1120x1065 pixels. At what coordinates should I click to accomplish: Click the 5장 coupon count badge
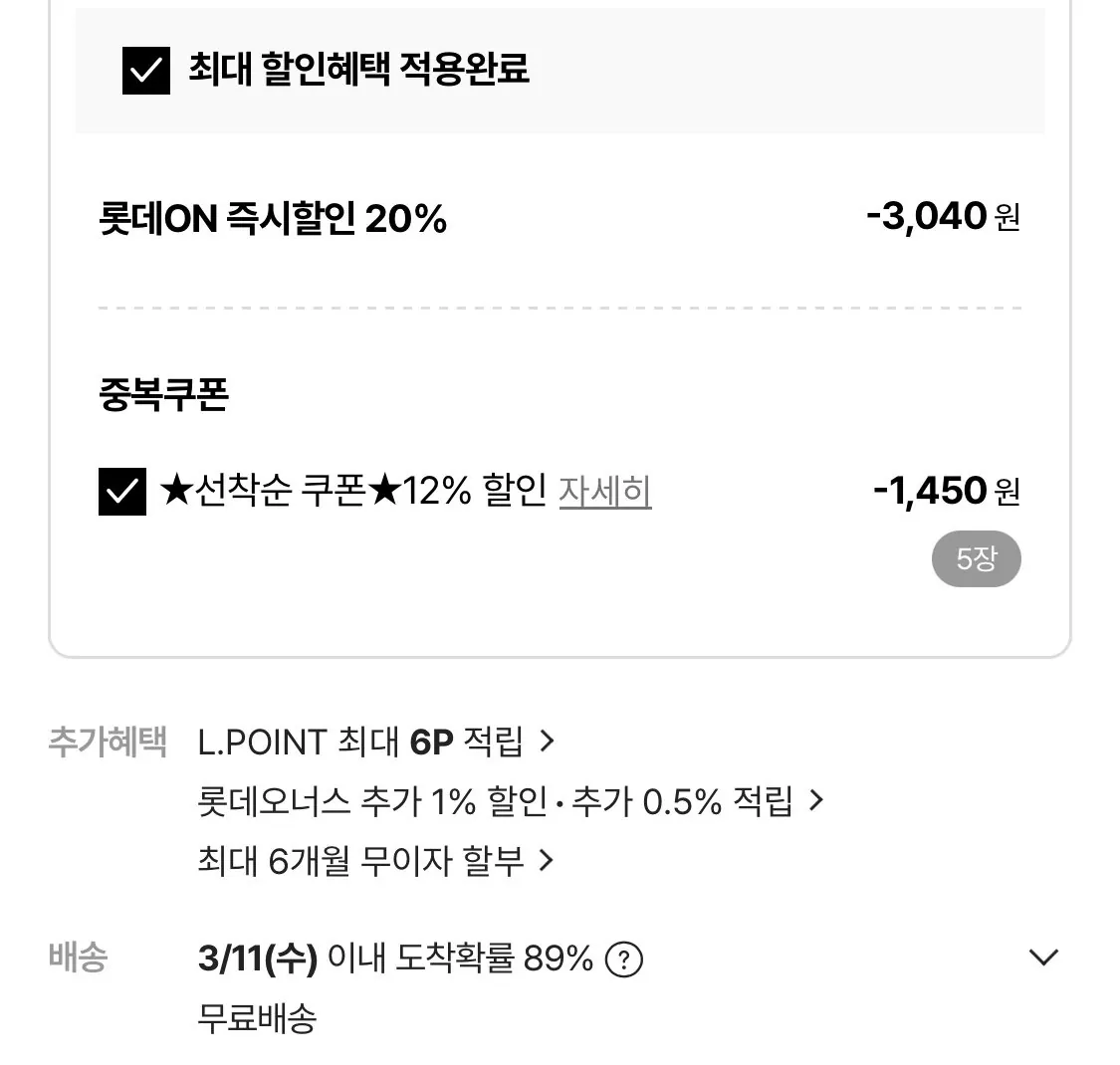(977, 558)
